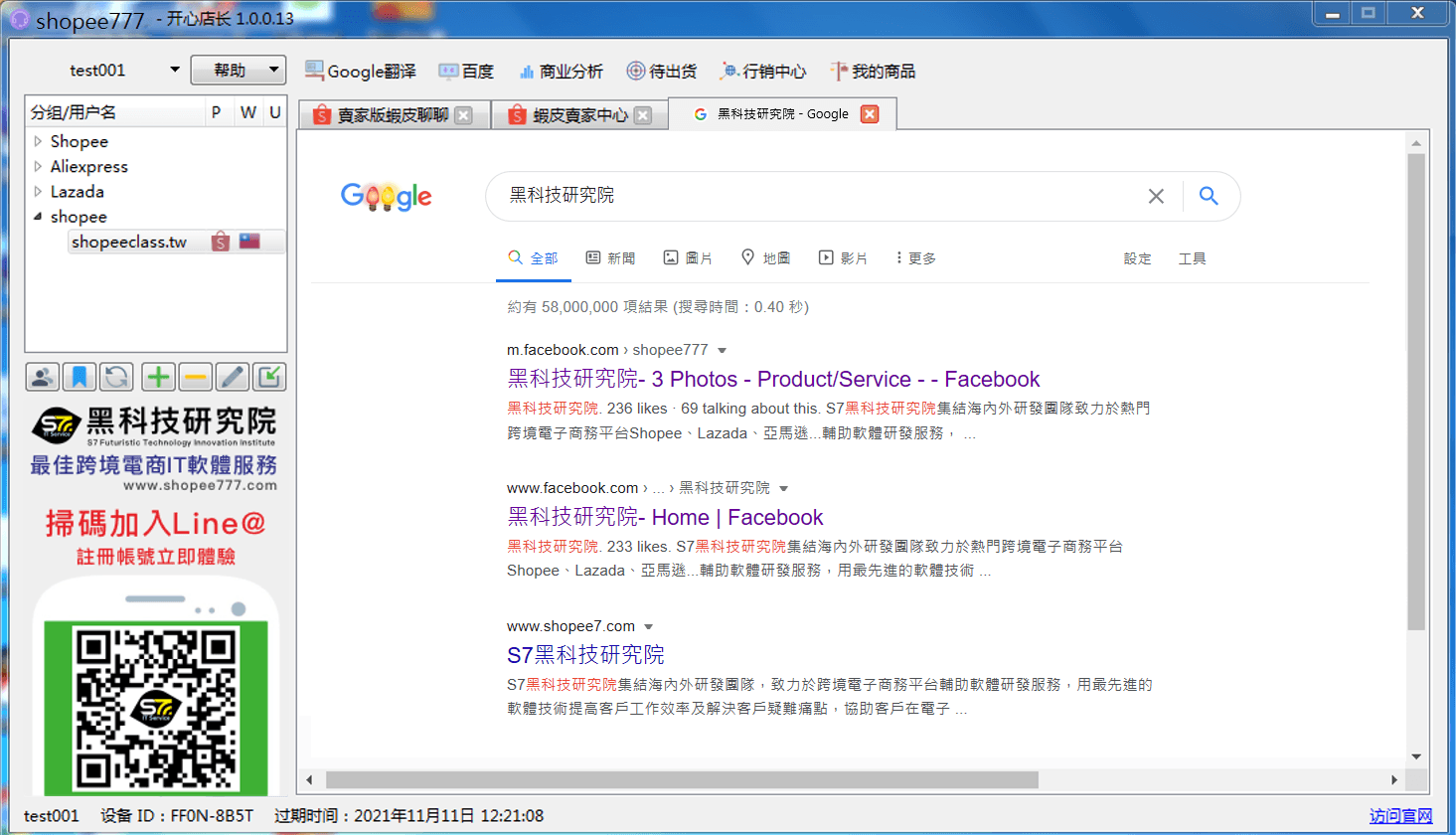This screenshot has width=1456, height=835.
Task: Select the 地圖 search filter
Action: coord(765,258)
